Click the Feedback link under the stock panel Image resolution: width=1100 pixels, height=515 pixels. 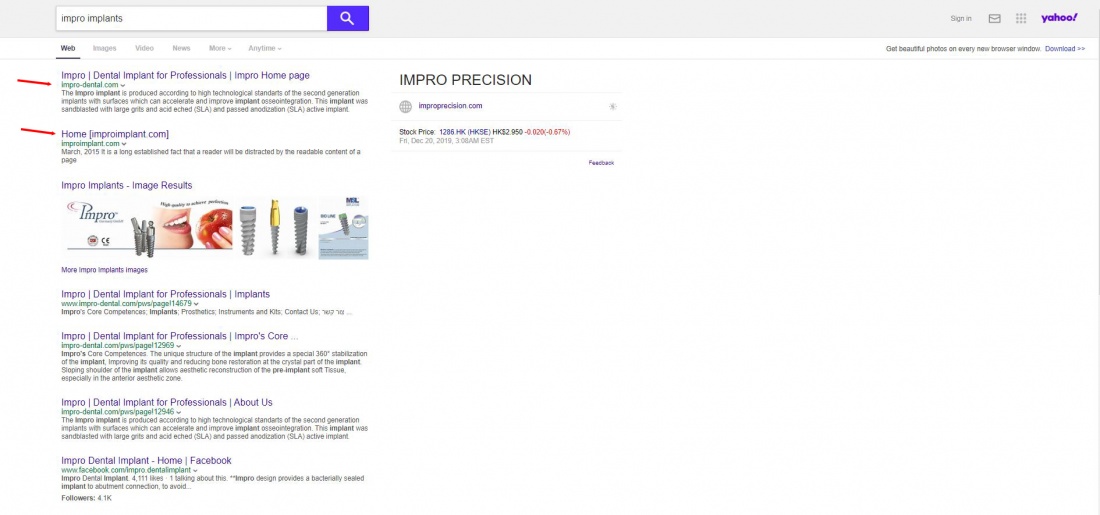click(601, 162)
